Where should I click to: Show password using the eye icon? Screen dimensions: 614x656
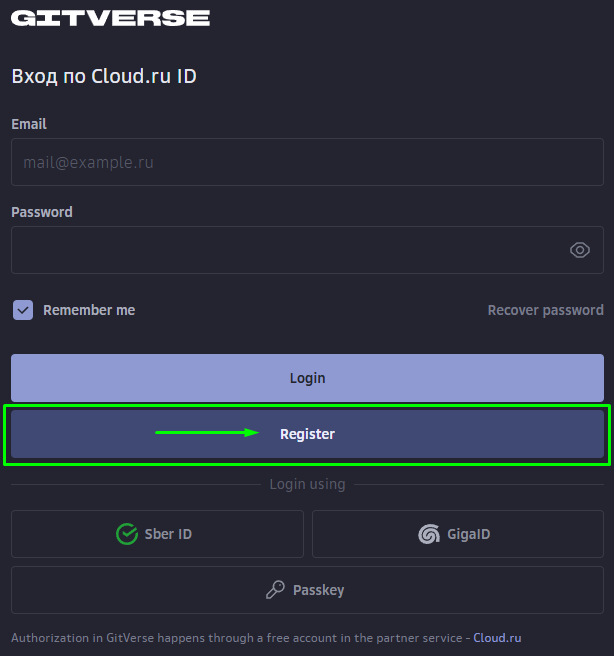(x=579, y=250)
